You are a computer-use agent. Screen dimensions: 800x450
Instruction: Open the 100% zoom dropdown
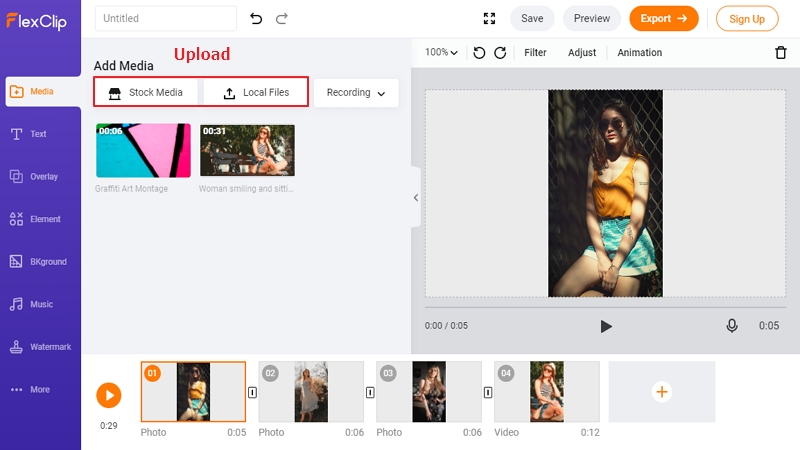[441, 53]
